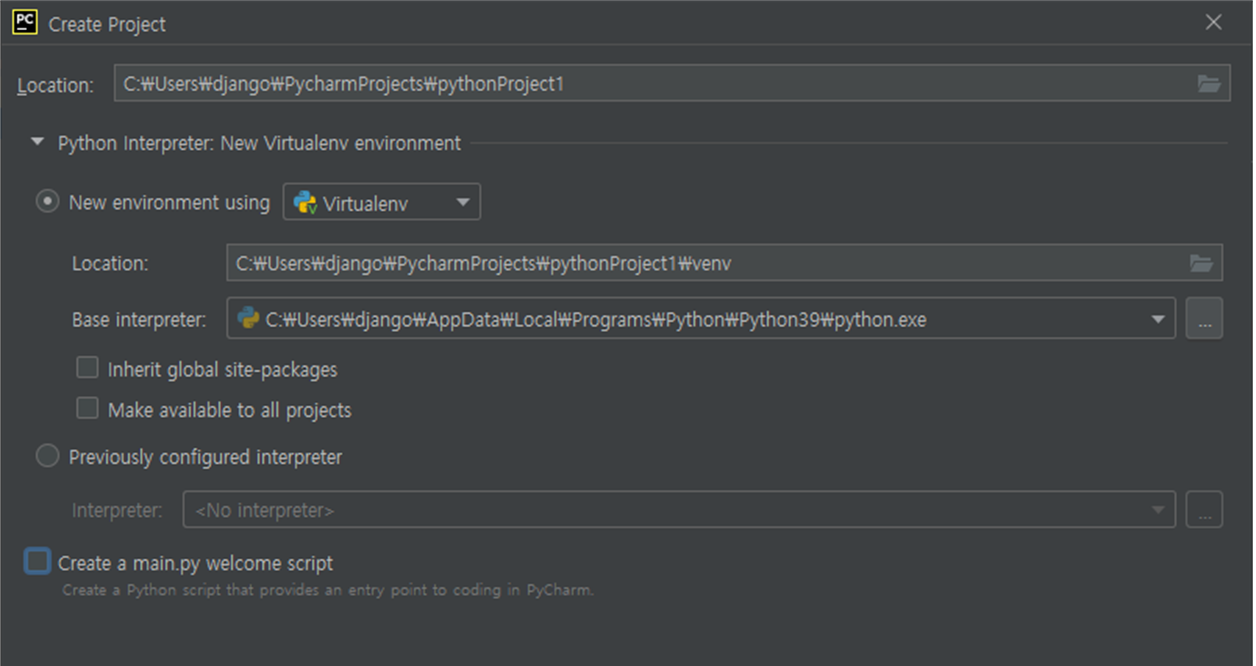Toggle Create a main.py welcome script

(37, 562)
